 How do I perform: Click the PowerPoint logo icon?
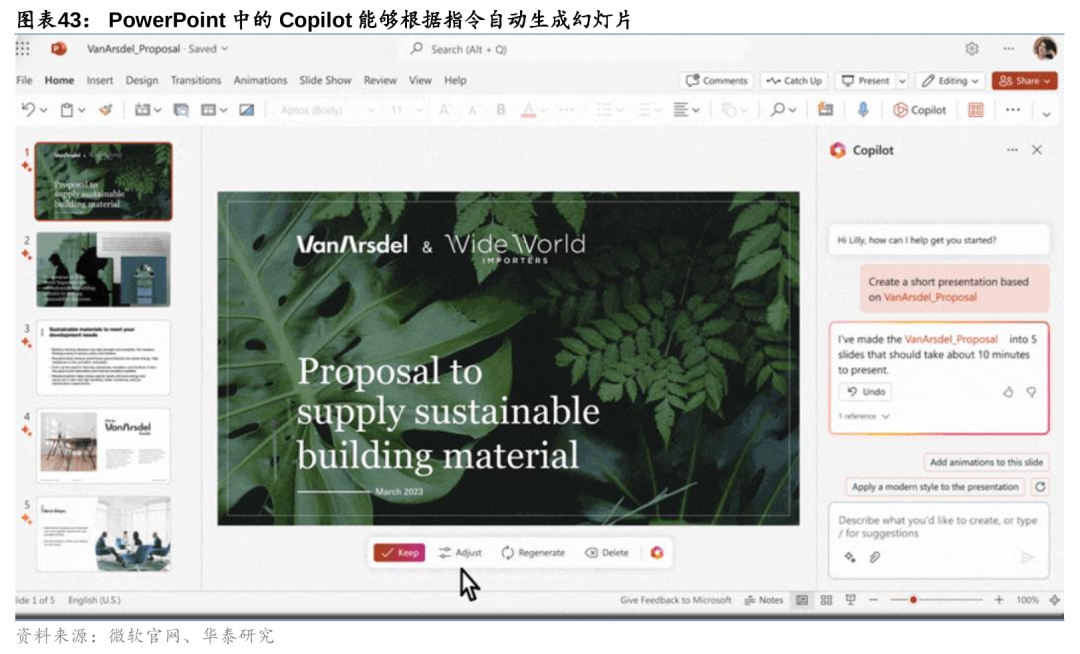click(x=59, y=49)
